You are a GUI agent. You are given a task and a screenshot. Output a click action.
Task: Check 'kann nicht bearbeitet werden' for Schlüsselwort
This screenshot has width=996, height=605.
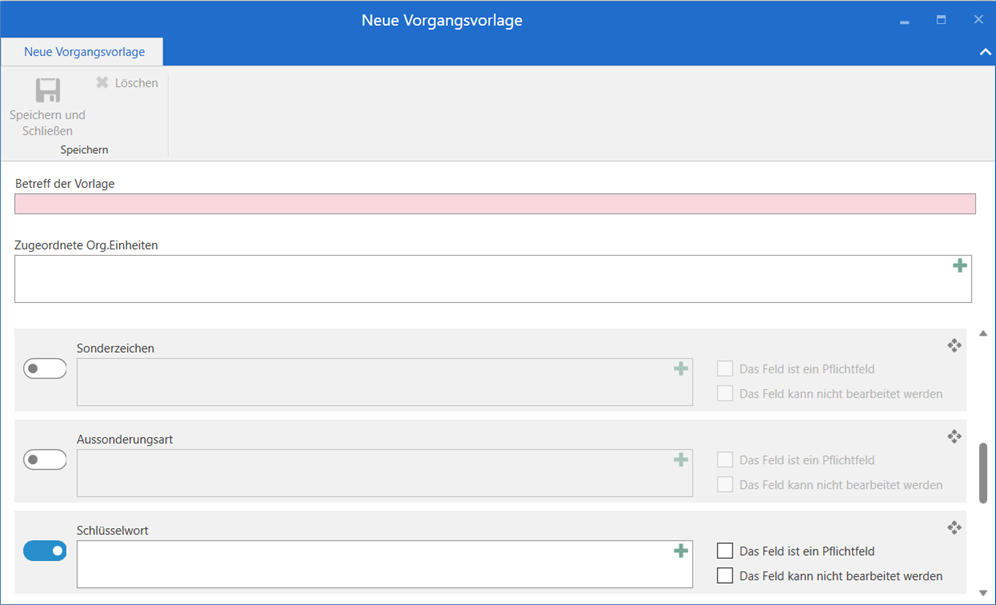click(726, 576)
